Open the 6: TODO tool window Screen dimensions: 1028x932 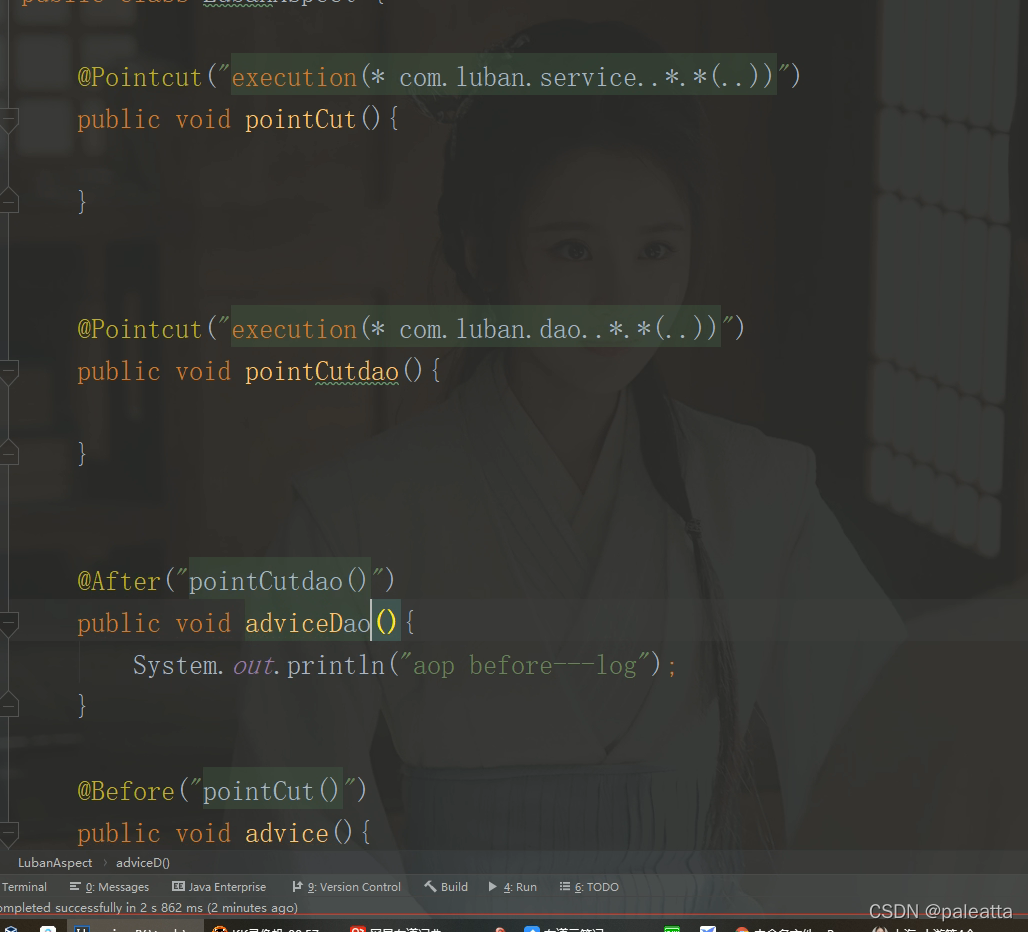[589, 887]
